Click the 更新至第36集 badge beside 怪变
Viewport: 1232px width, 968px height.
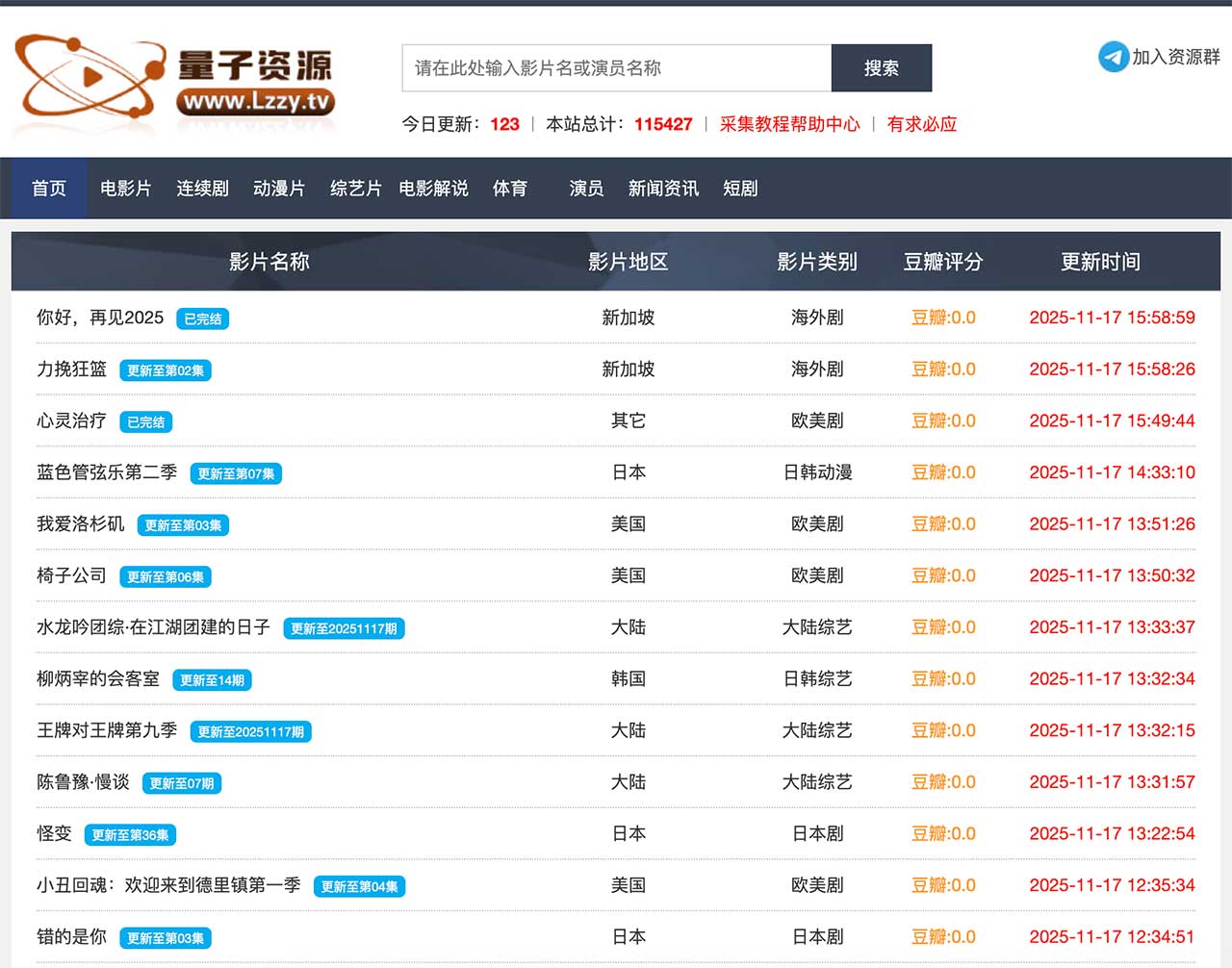coord(130,835)
